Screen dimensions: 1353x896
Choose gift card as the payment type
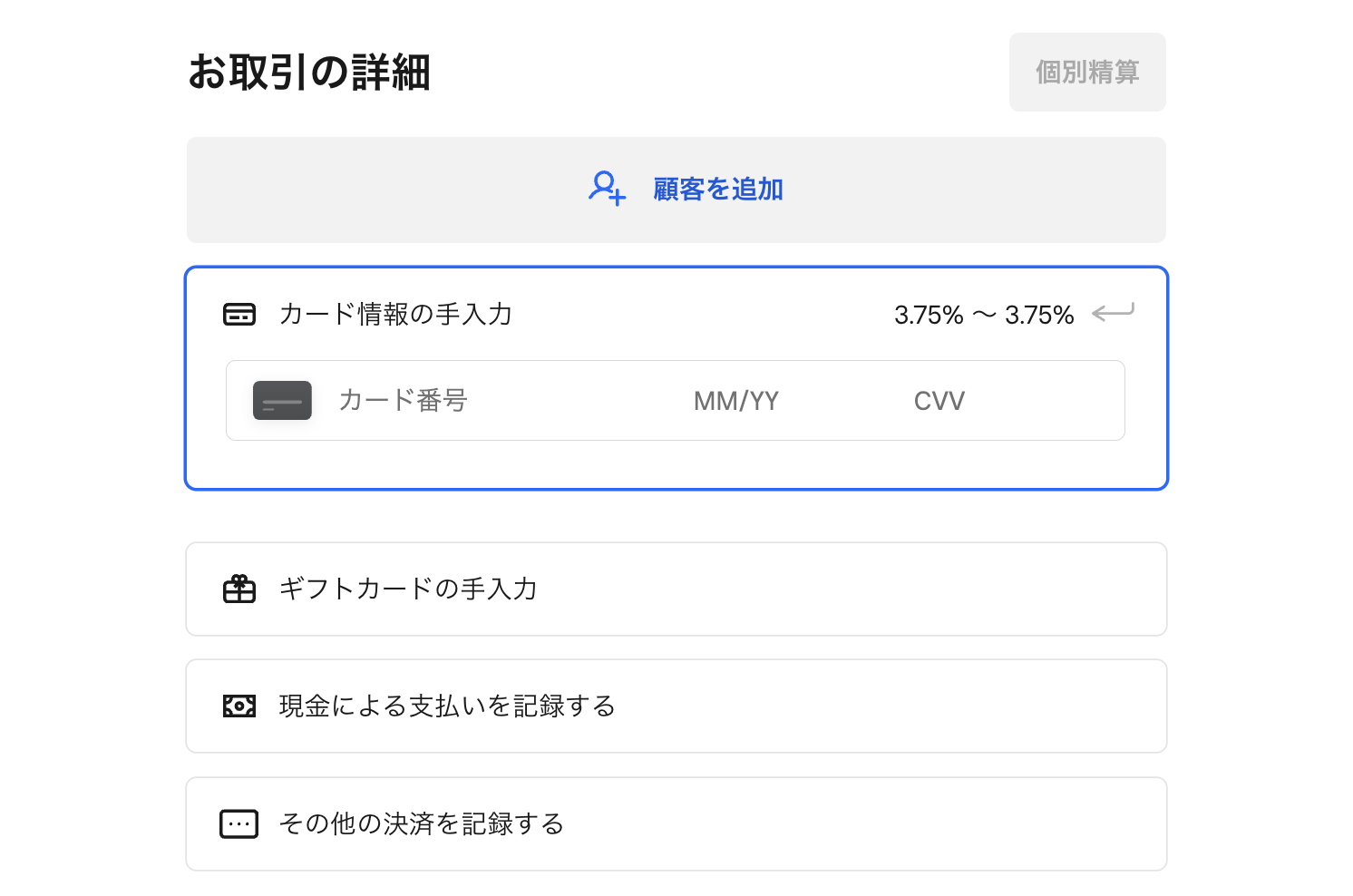pos(407,589)
